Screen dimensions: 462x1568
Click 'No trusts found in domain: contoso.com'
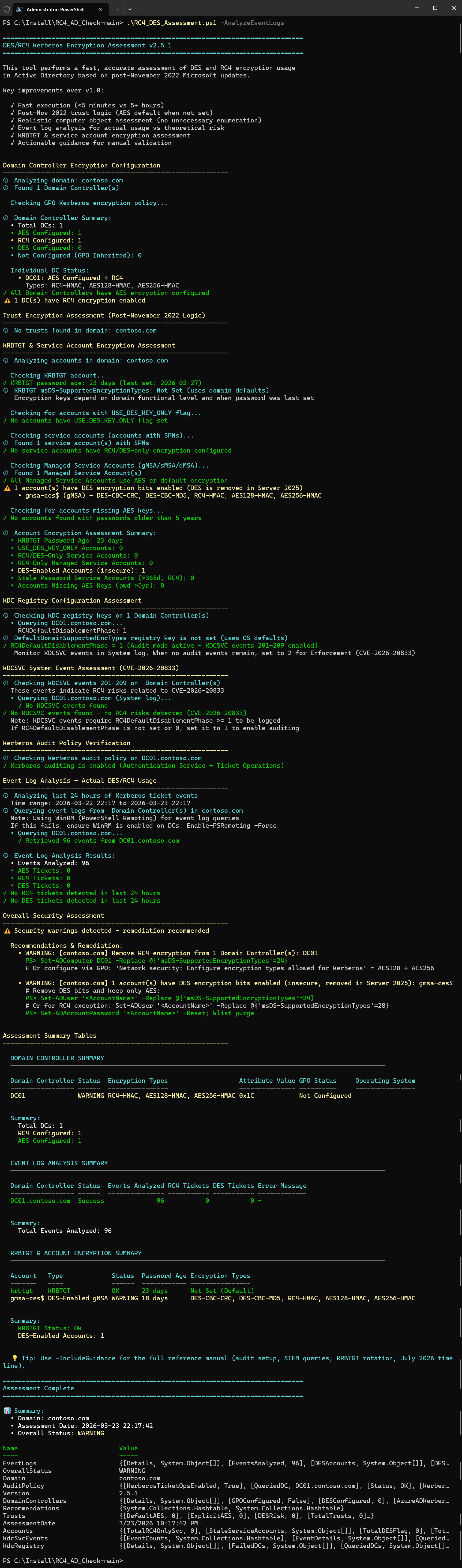pos(85,331)
